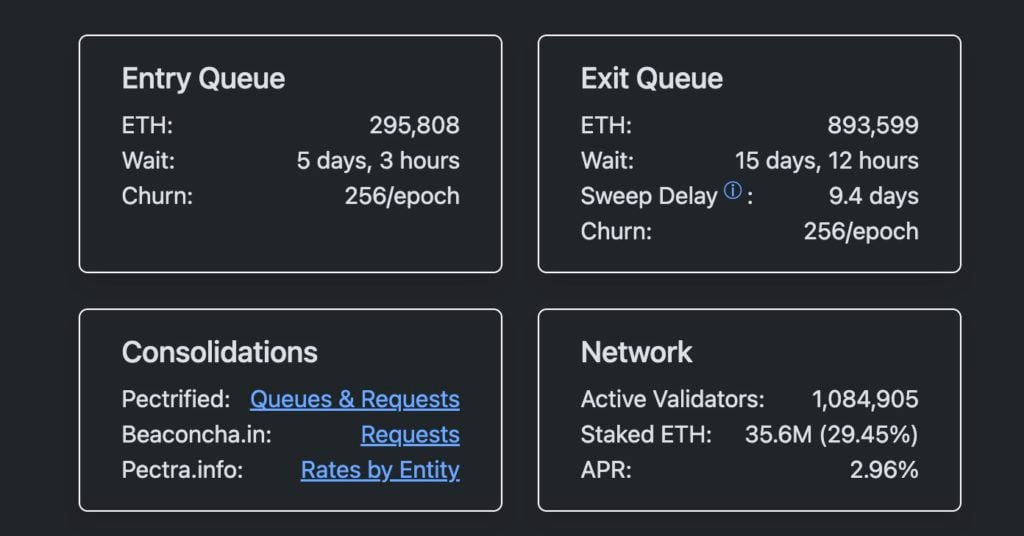The image size is (1024, 536).
Task: Click the Exit Queue churn 256/epoch value
Action: 861,231
